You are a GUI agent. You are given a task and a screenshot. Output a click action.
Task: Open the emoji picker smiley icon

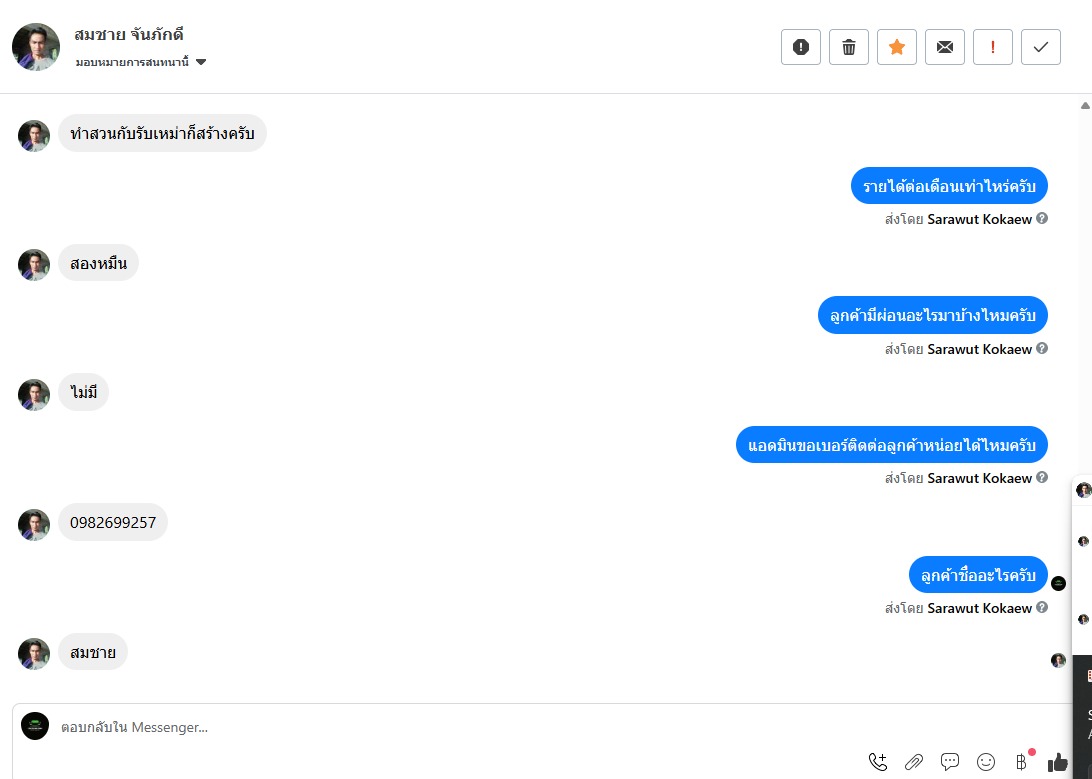click(x=986, y=762)
